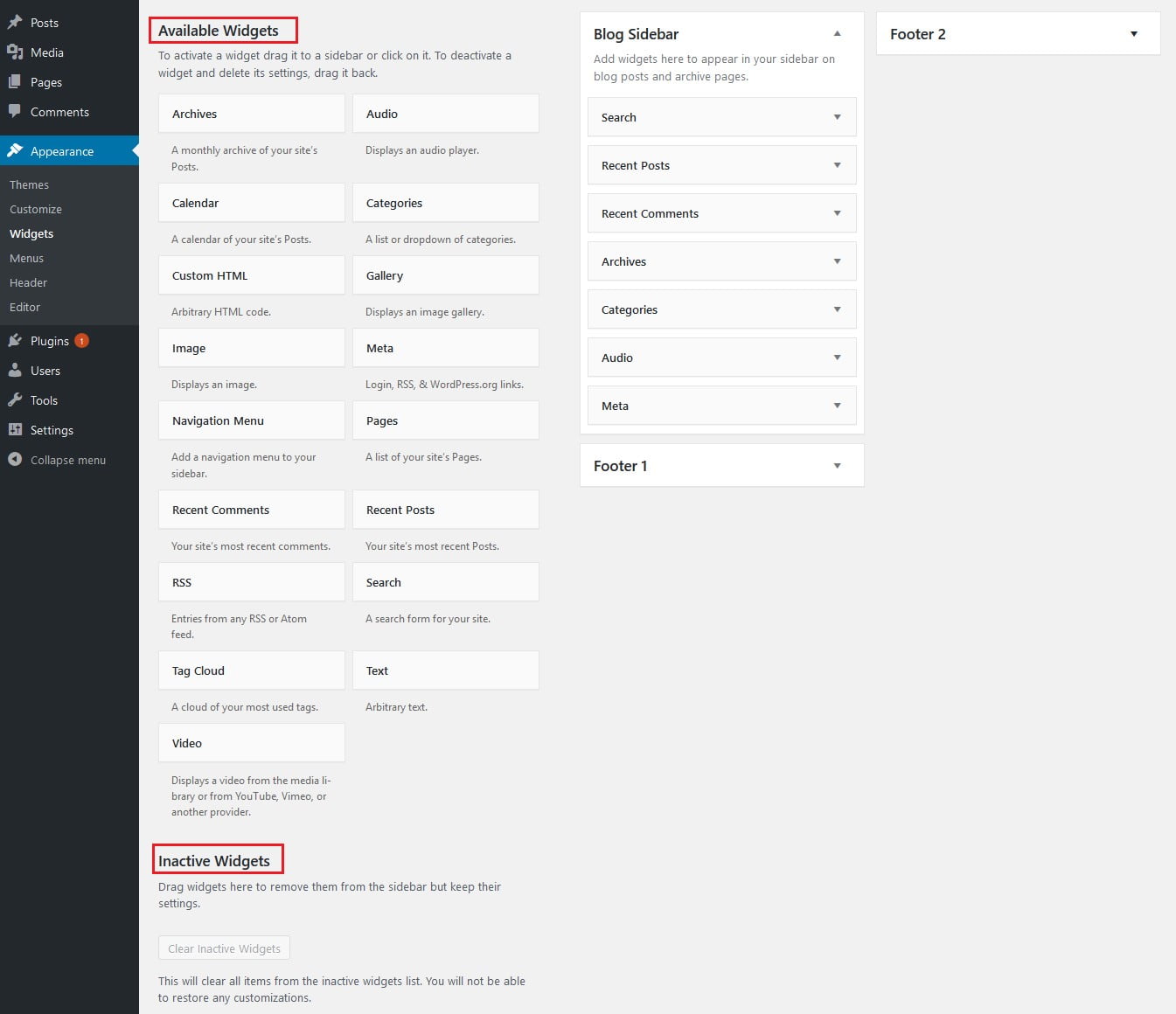Click the Collapse menu text link

[68, 460]
